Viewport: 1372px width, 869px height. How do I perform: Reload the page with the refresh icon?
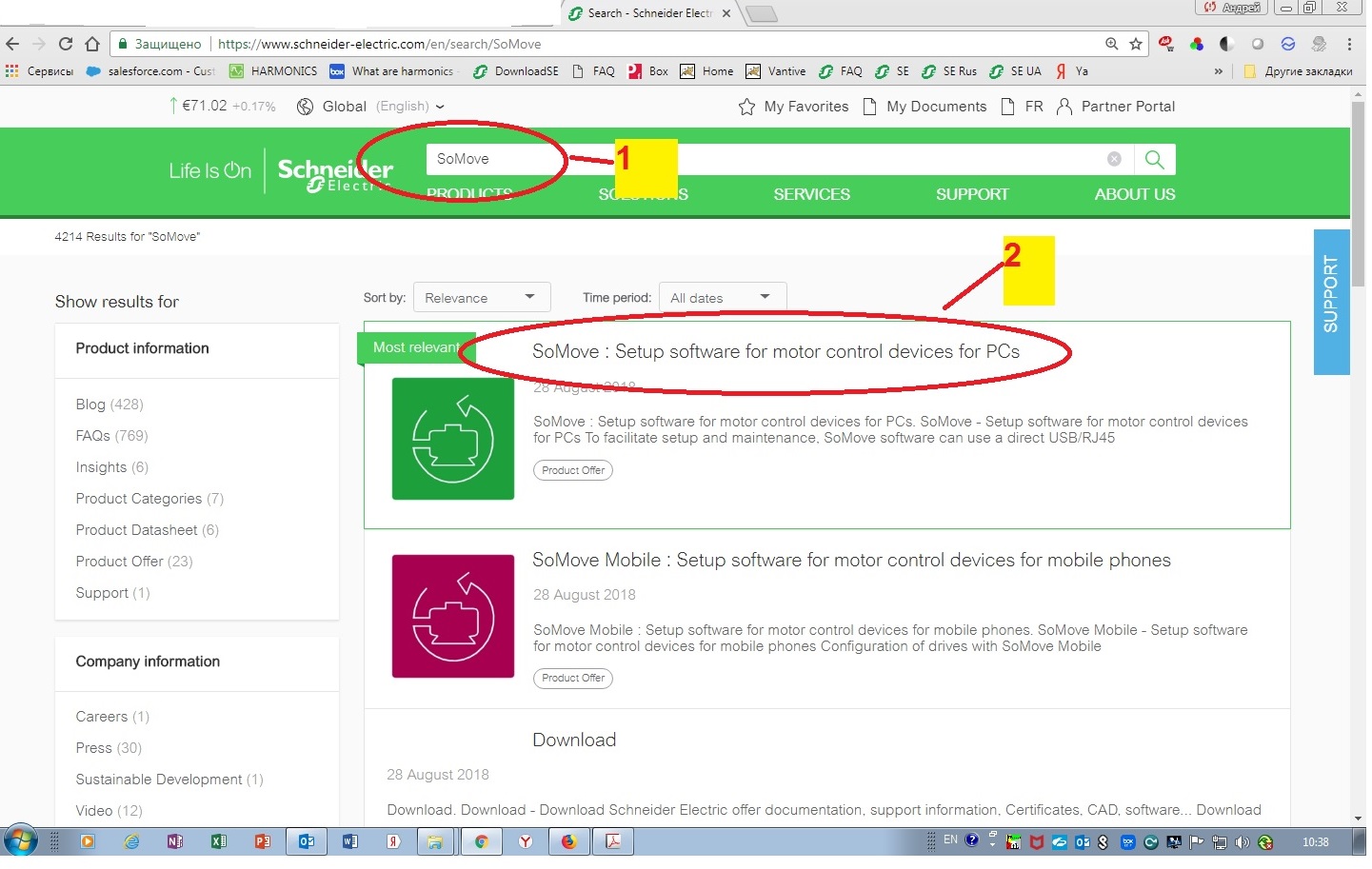pos(66,44)
